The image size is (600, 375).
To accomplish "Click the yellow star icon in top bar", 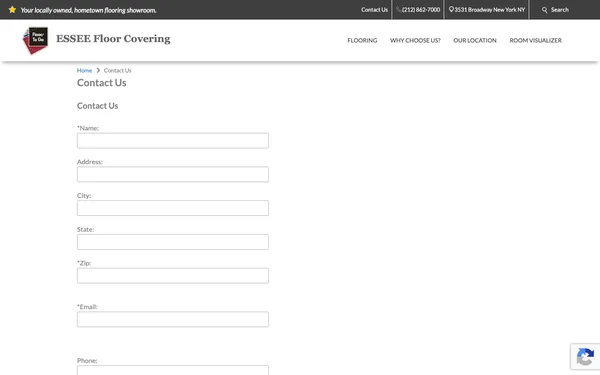I will point(12,10).
